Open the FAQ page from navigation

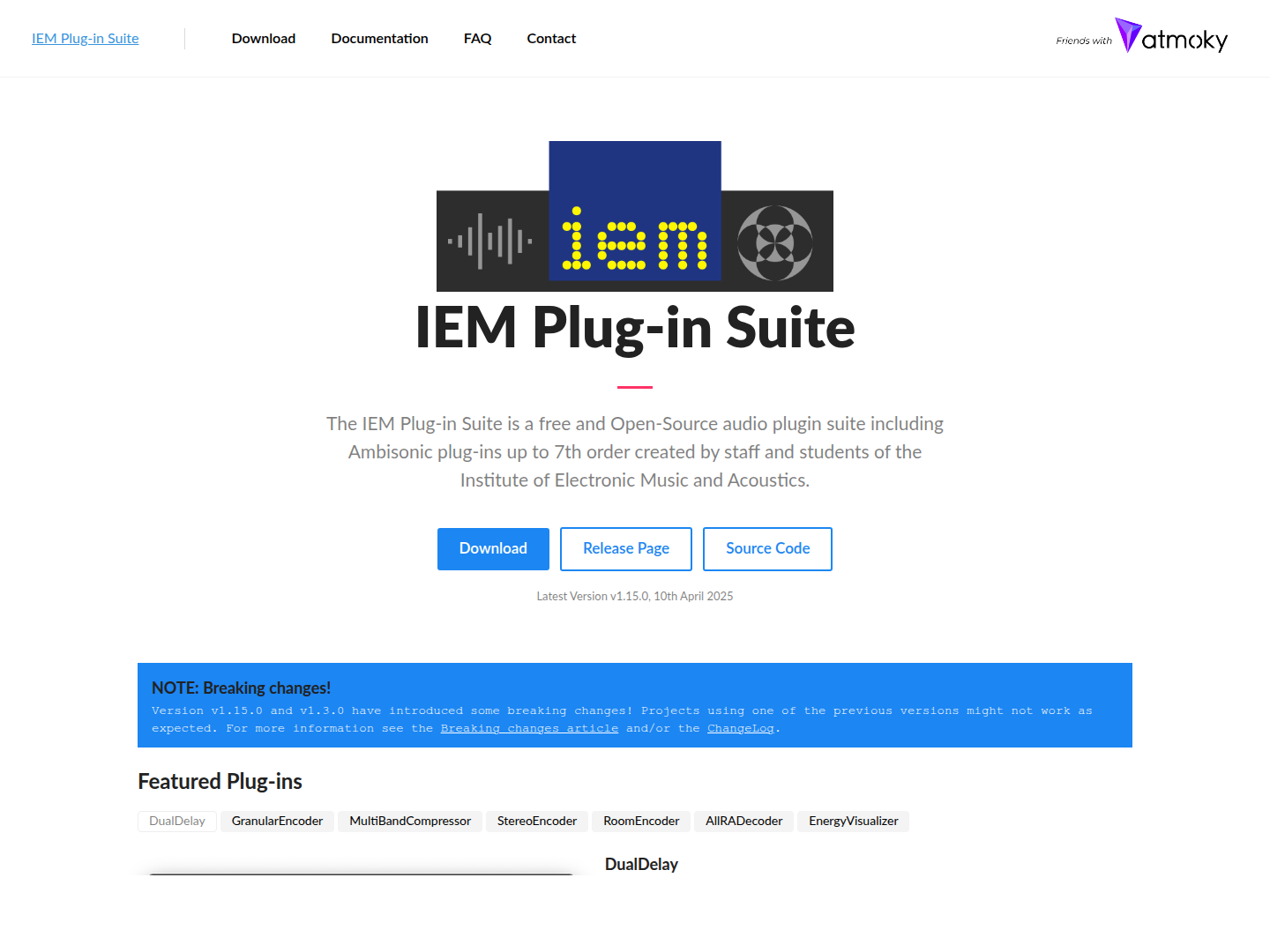(478, 38)
